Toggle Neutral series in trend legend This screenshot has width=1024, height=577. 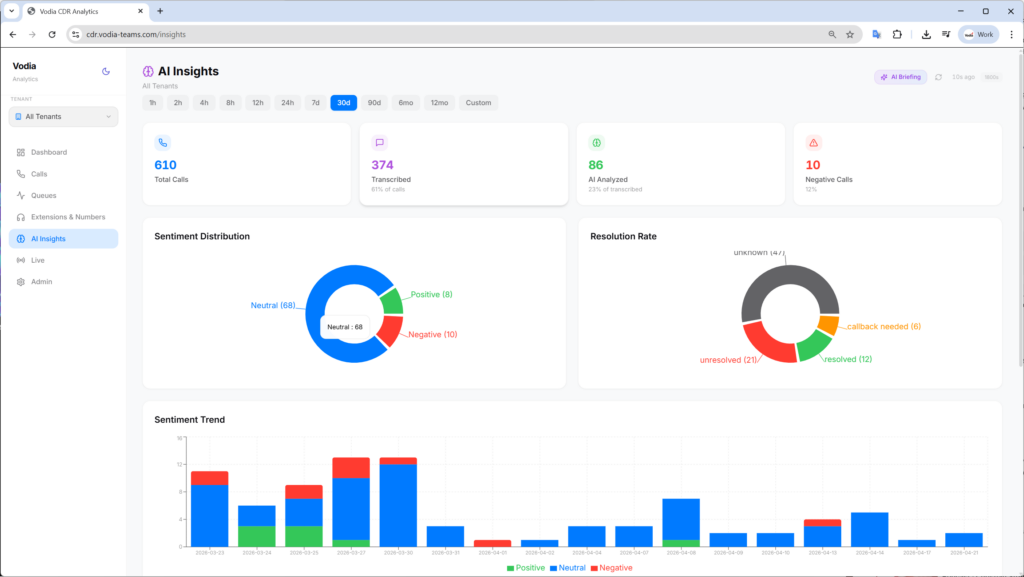pyautogui.click(x=568, y=568)
